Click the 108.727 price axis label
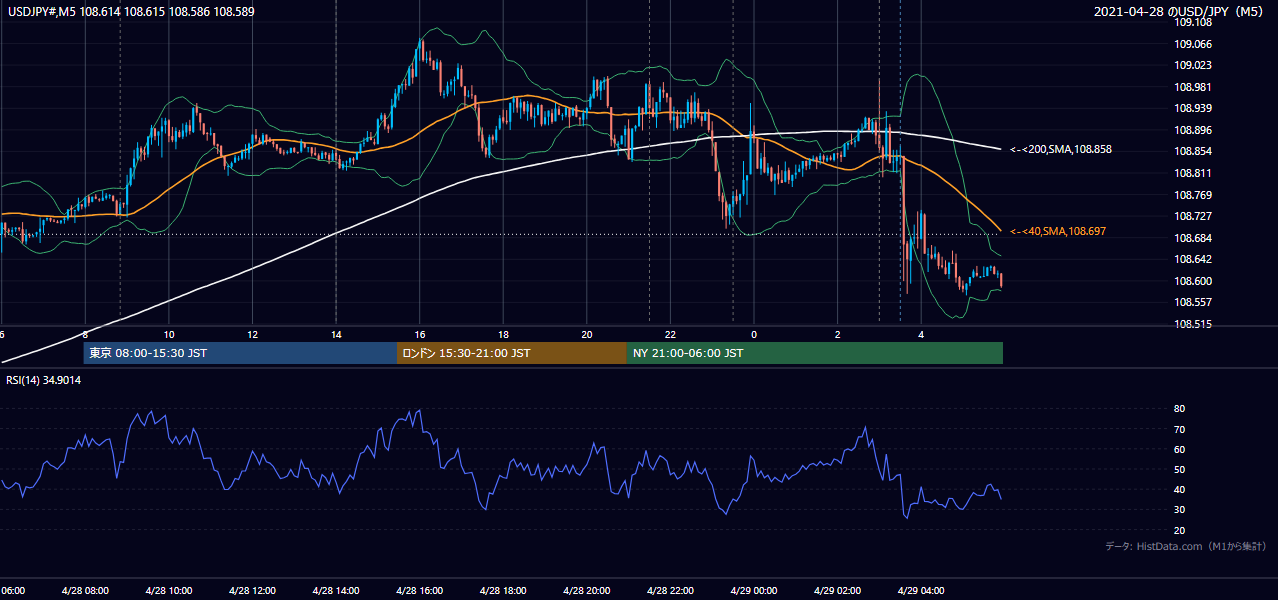The height and width of the screenshot is (600, 1278). tap(1193, 216)
